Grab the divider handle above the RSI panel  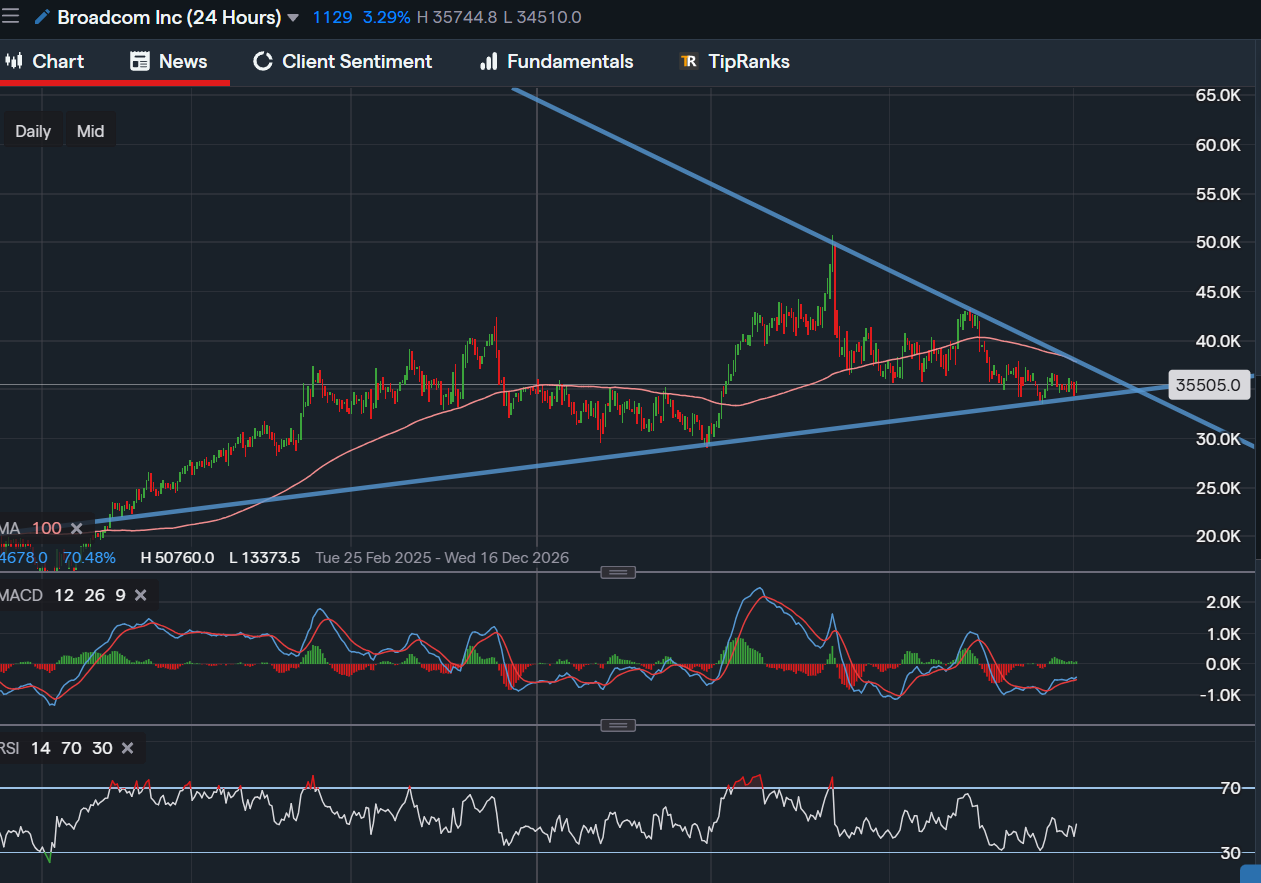click(x=617, y=725)
